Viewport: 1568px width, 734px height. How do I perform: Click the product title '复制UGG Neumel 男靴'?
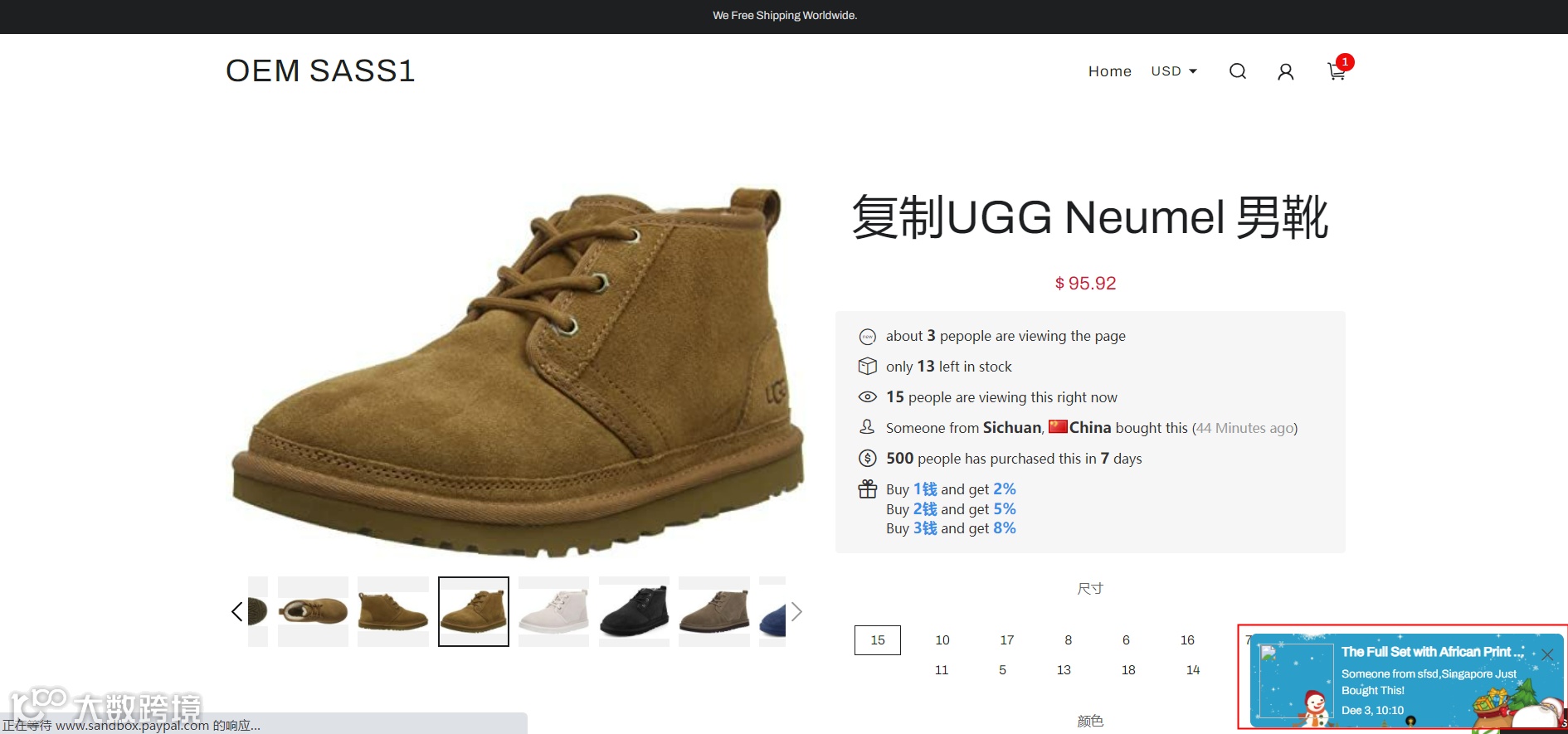(1090, 217)
